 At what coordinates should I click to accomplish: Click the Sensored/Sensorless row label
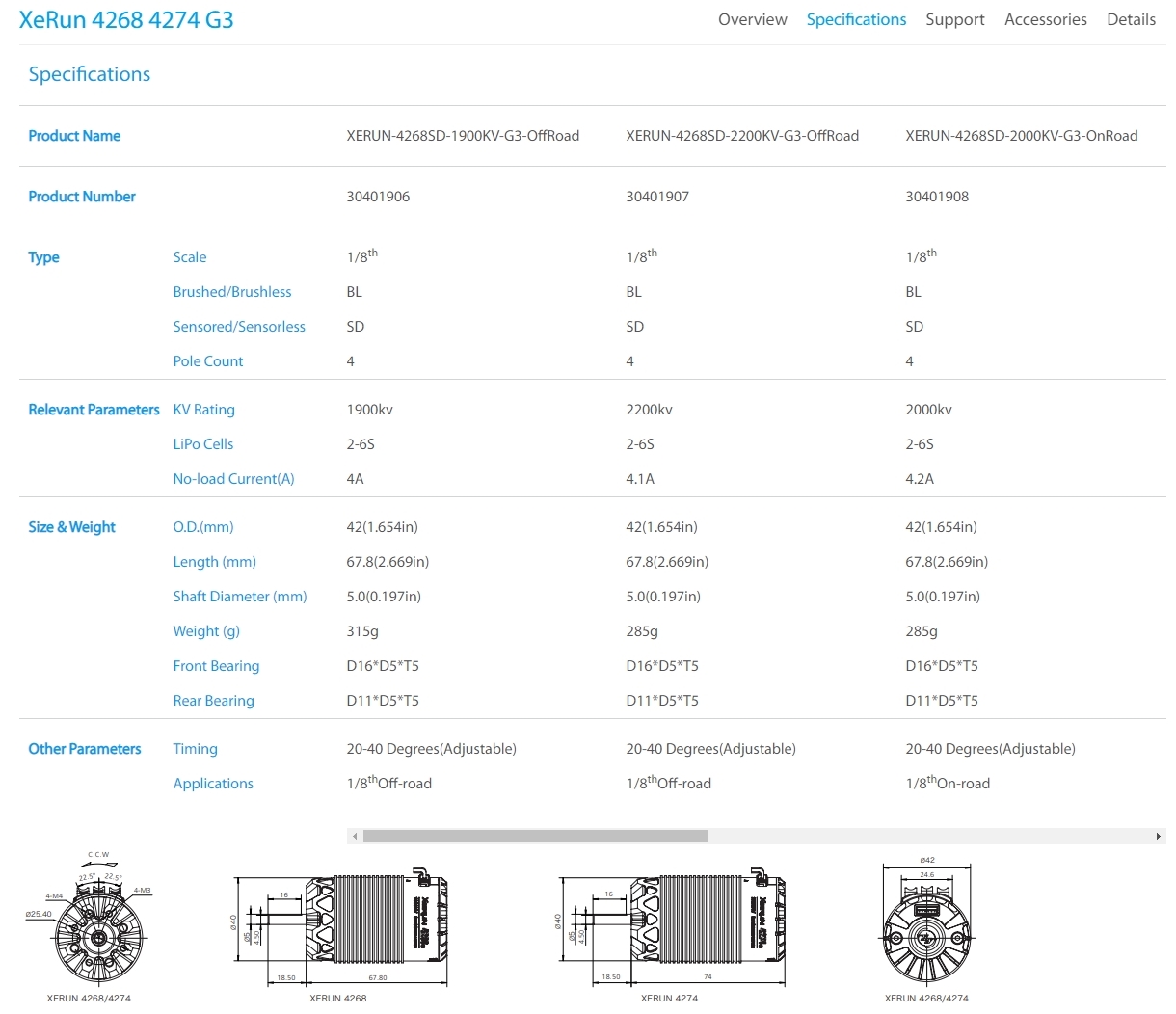click(239, 327)
